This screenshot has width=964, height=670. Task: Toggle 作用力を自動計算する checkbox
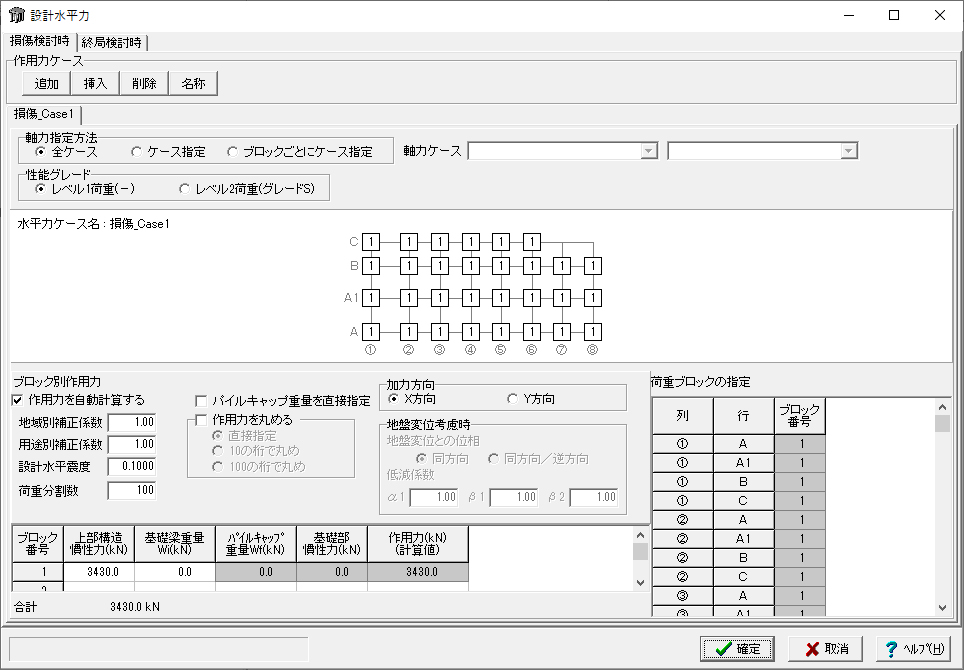pos(17,400)
